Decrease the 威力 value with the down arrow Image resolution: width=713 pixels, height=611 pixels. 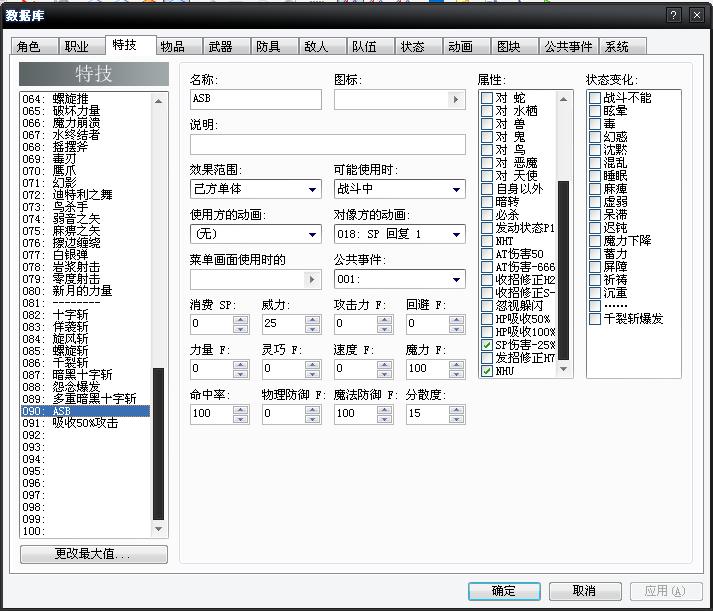click(x=312, y=329)
